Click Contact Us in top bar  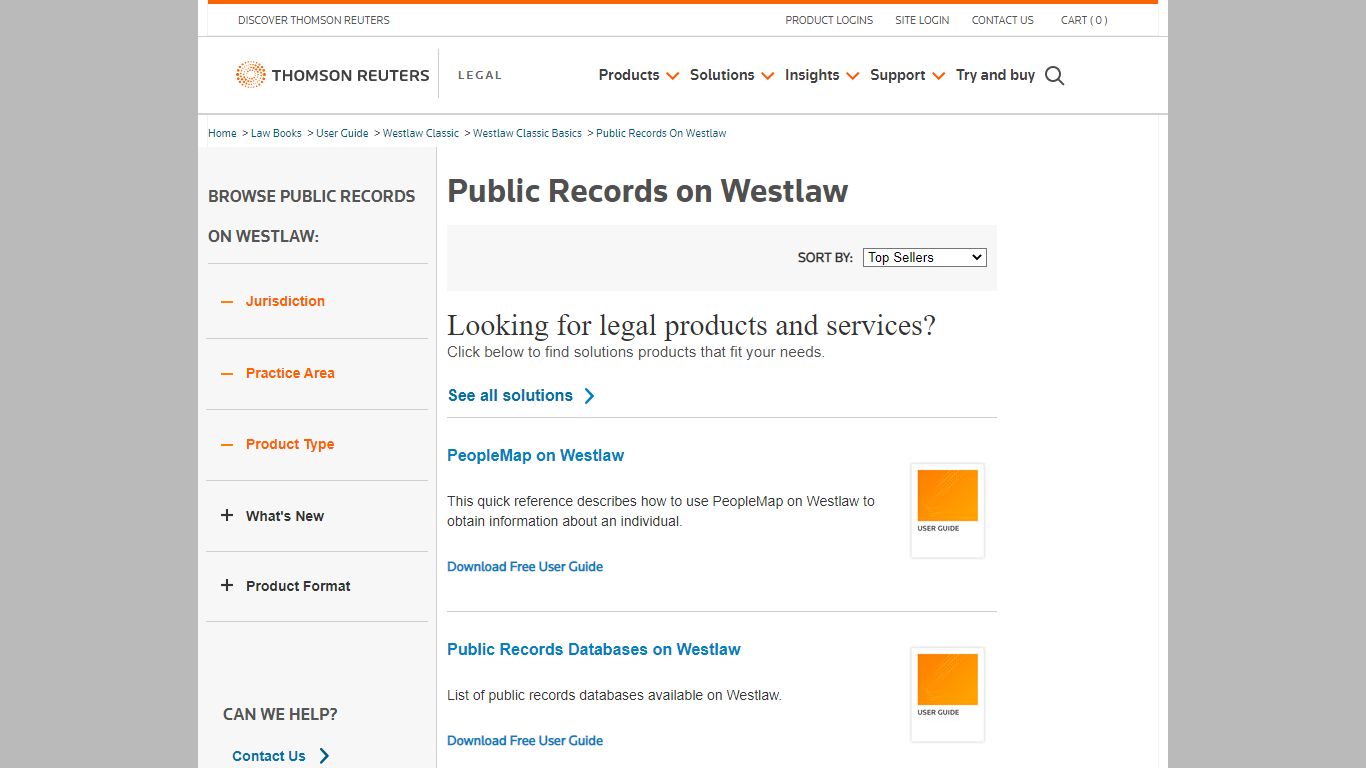[1003, 20]
